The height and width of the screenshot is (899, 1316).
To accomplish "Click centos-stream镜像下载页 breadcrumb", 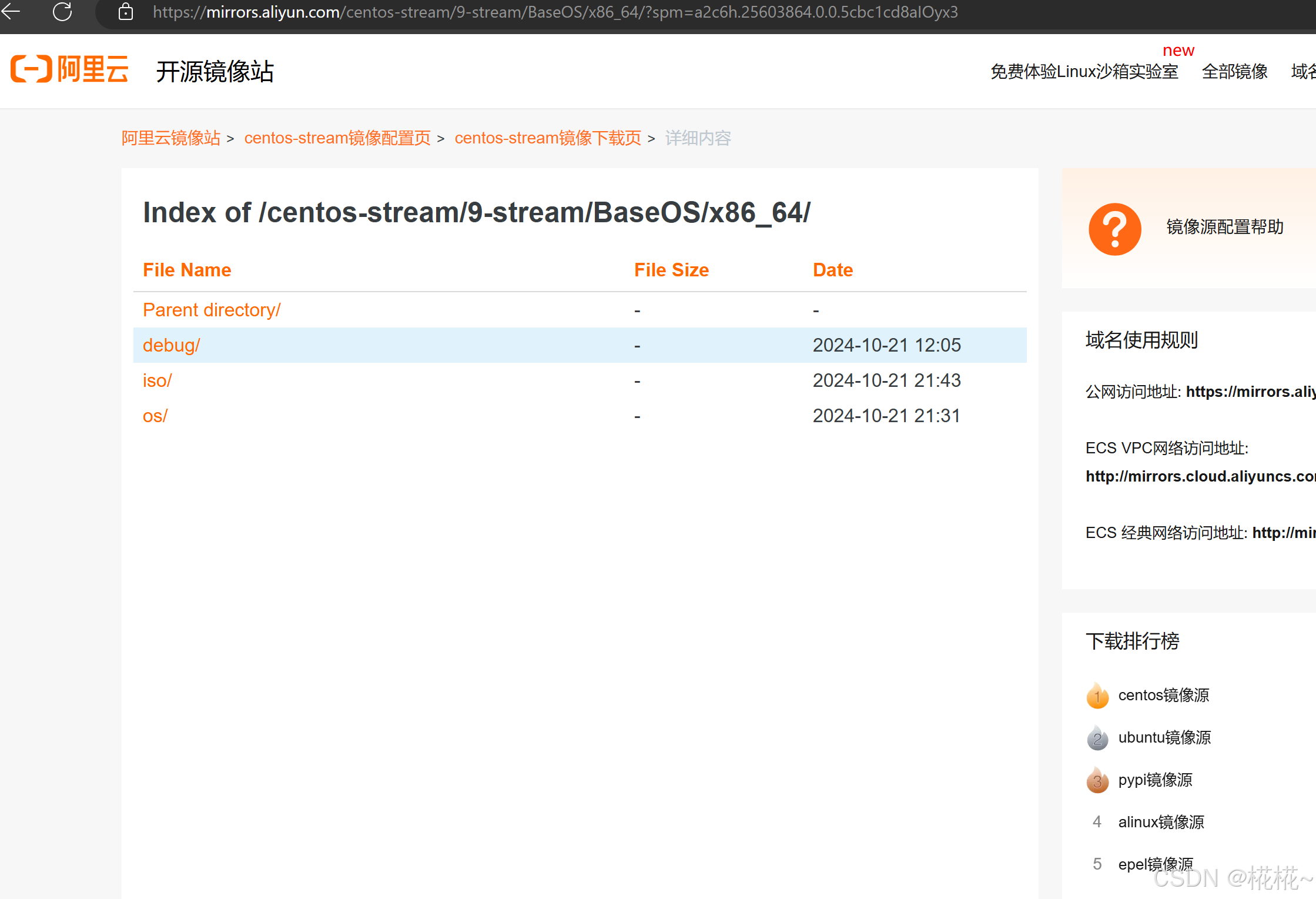I will coord(548,138).
